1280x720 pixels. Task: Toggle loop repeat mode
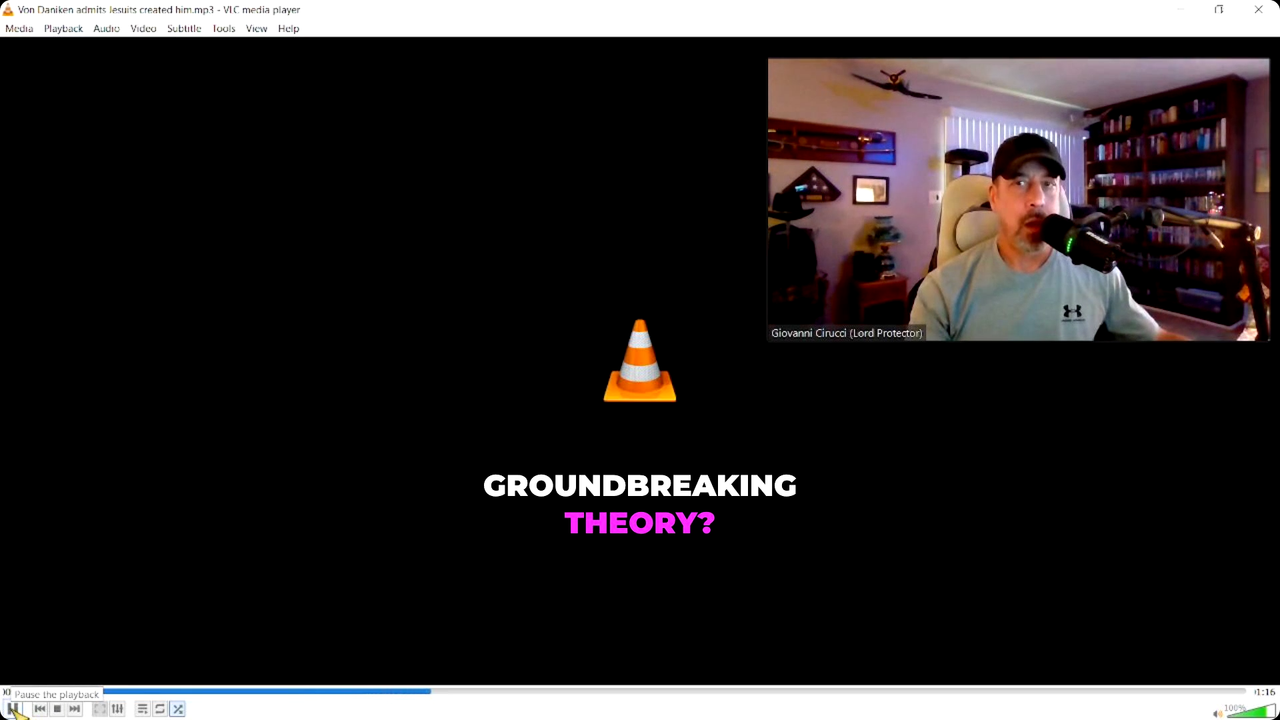[x=160, y=709]
